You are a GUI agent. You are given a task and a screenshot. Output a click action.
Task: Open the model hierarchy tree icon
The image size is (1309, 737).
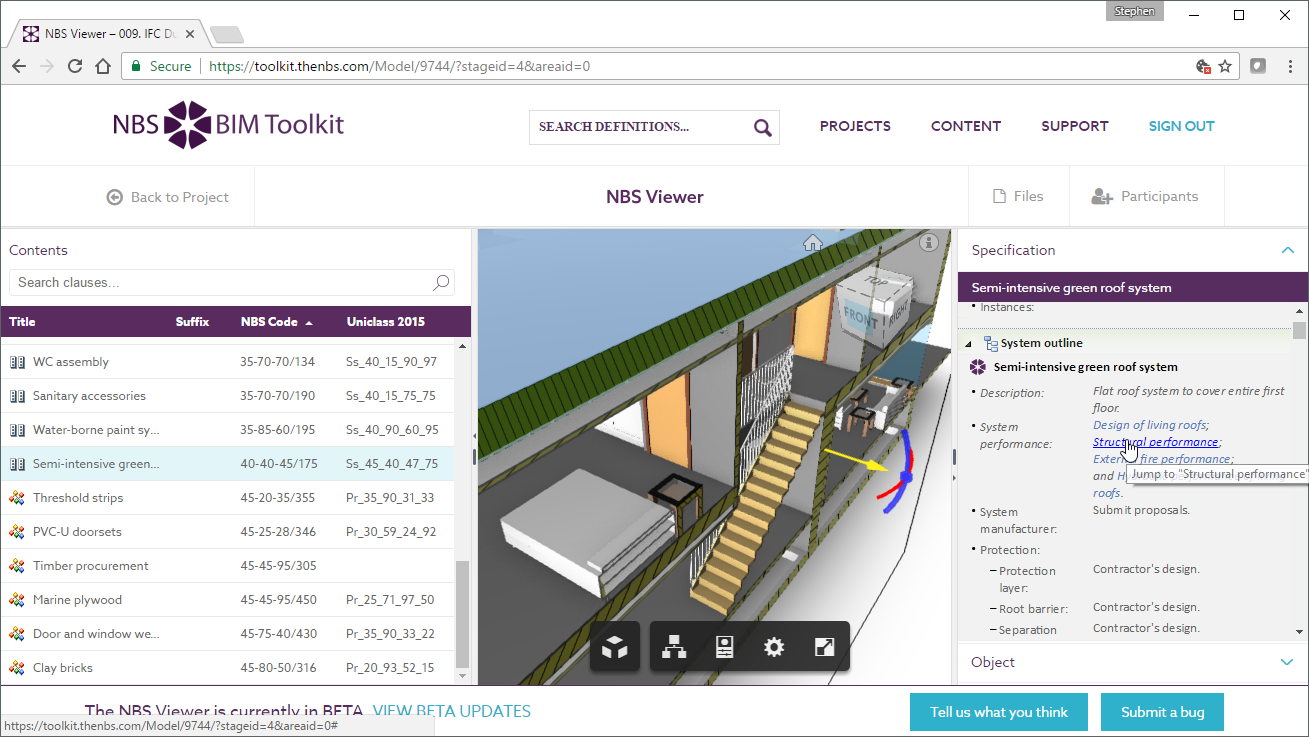click(674, 646)
